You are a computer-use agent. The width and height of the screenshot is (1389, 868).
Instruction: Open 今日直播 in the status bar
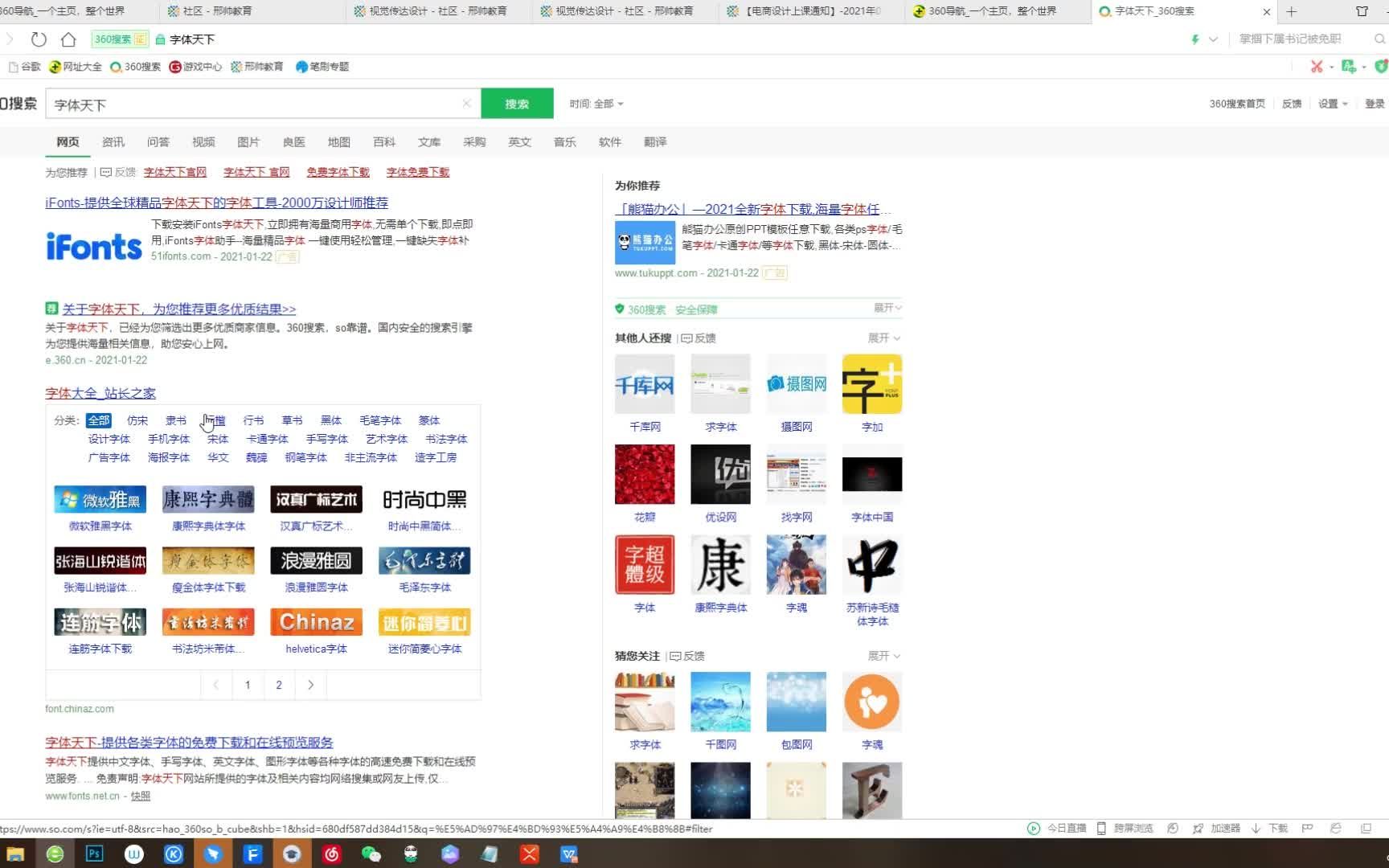pyautogui.click(x=1057, y=828)
